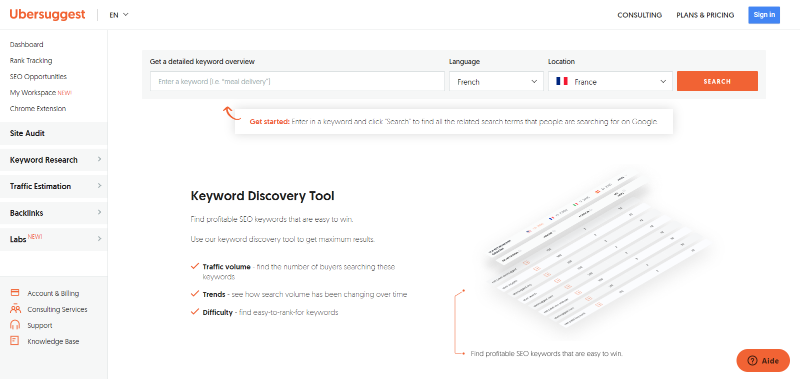Click into the keyword input field
This screenshot has width=800, height=379.
click(x=297, y=81)
